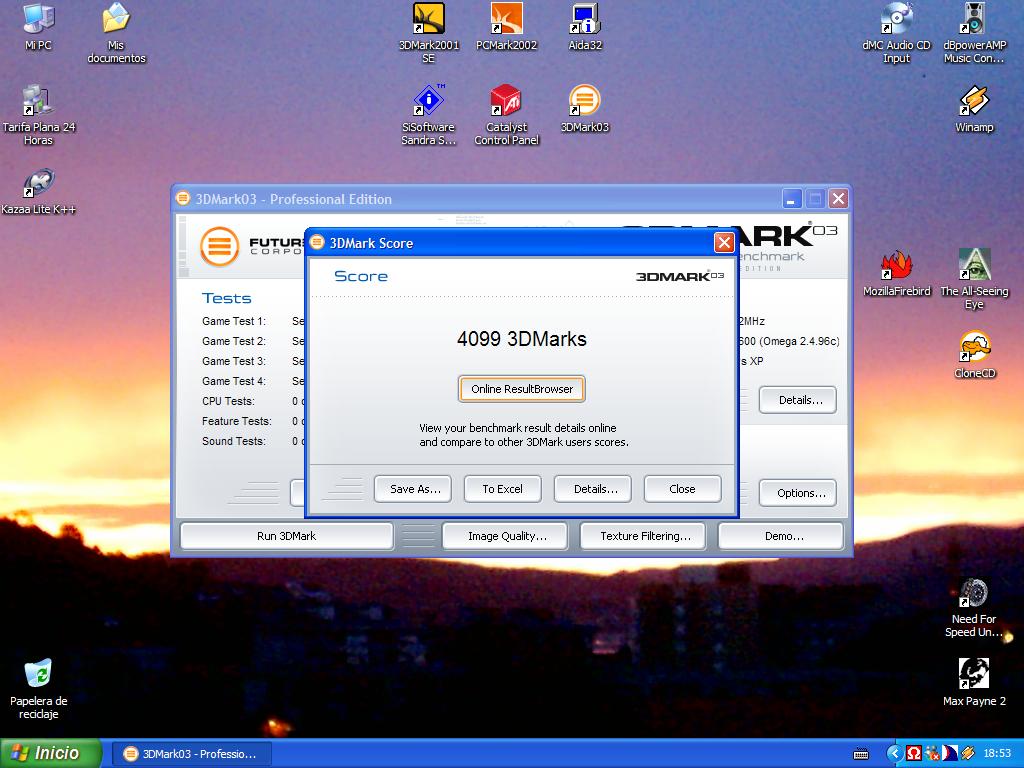Select the dMC Audio CD Input icon
The width and height of the screenshot is (1024, 768).
coord(896,33)
